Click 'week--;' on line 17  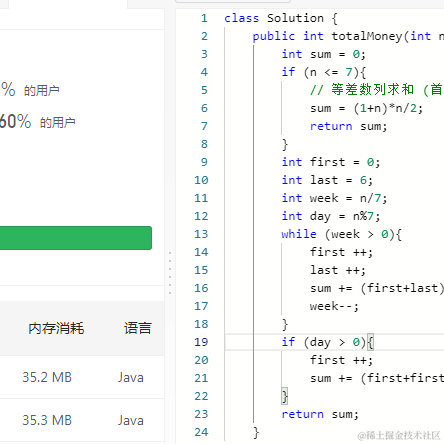(x=334, y=306)
